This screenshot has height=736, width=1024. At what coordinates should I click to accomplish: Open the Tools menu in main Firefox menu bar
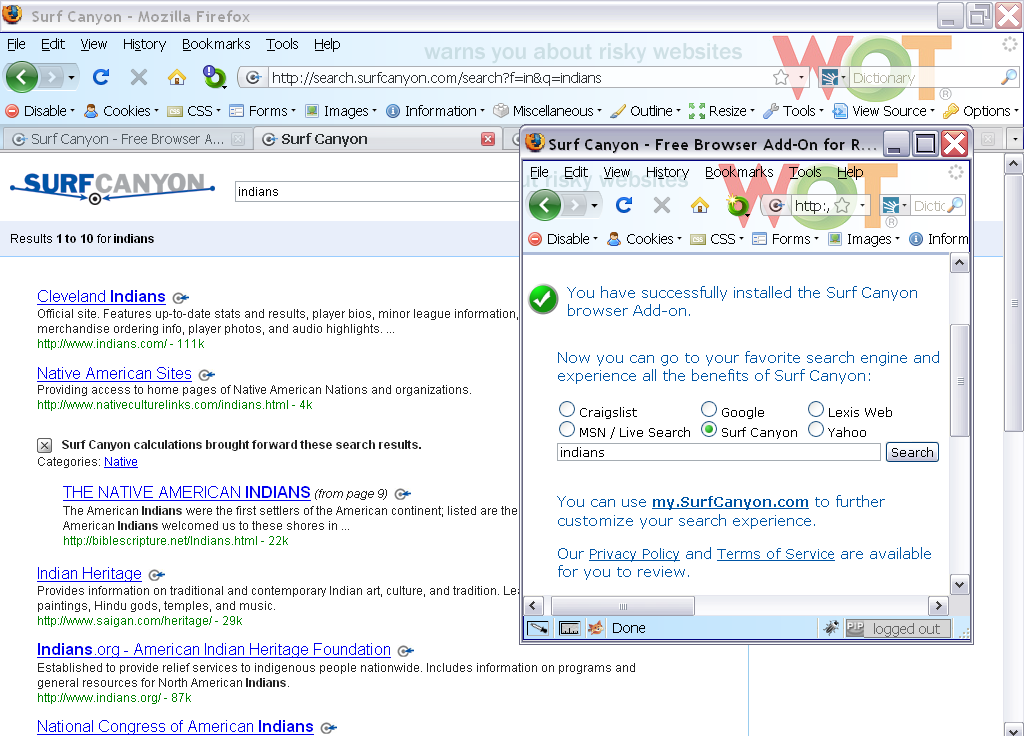pyautogui.click(x=282, y=44)
